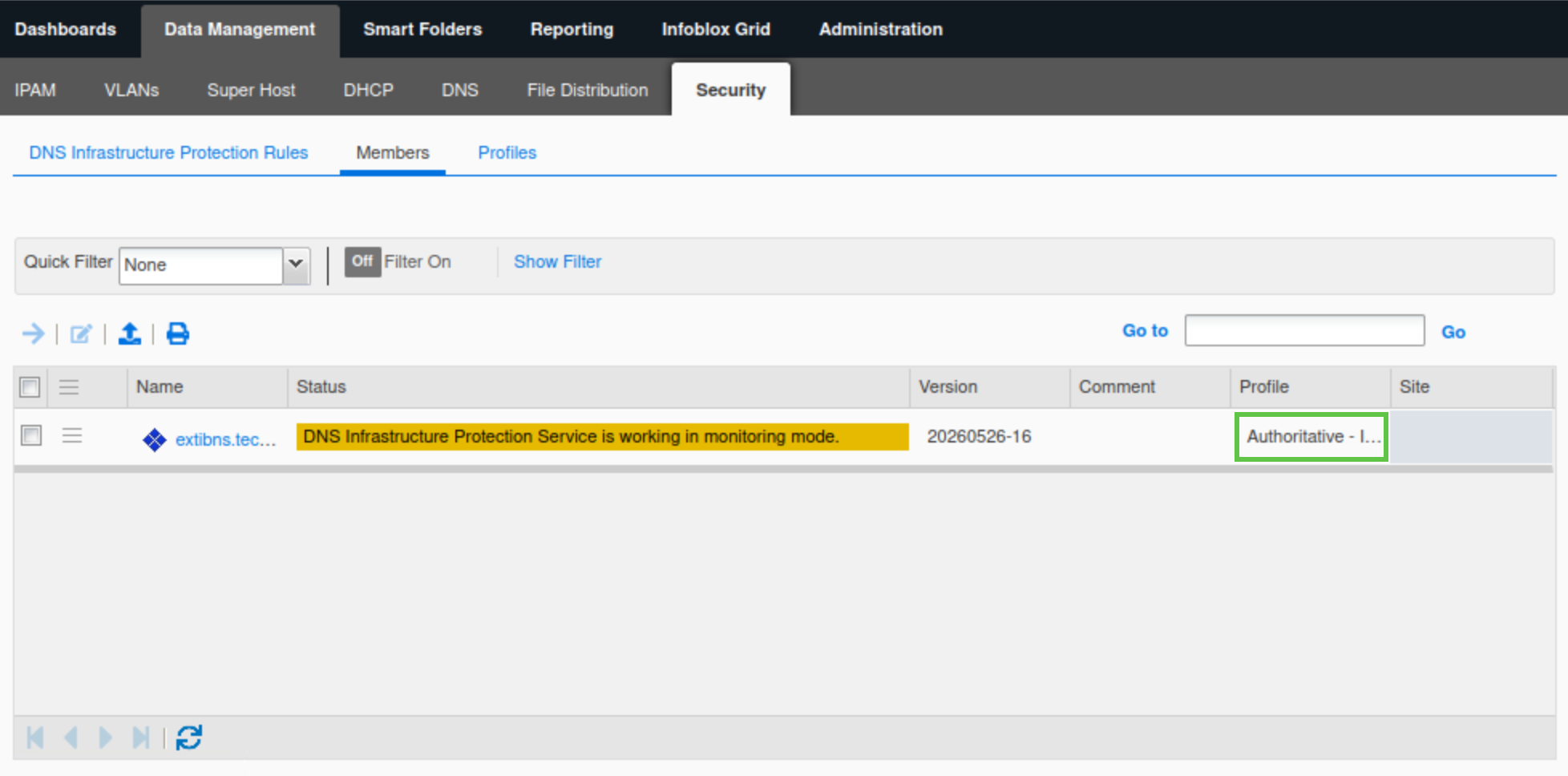The height and width of the screenshot is (776, 1568).
Task: Select the Security sub-tab
Action: click(730, 90)
